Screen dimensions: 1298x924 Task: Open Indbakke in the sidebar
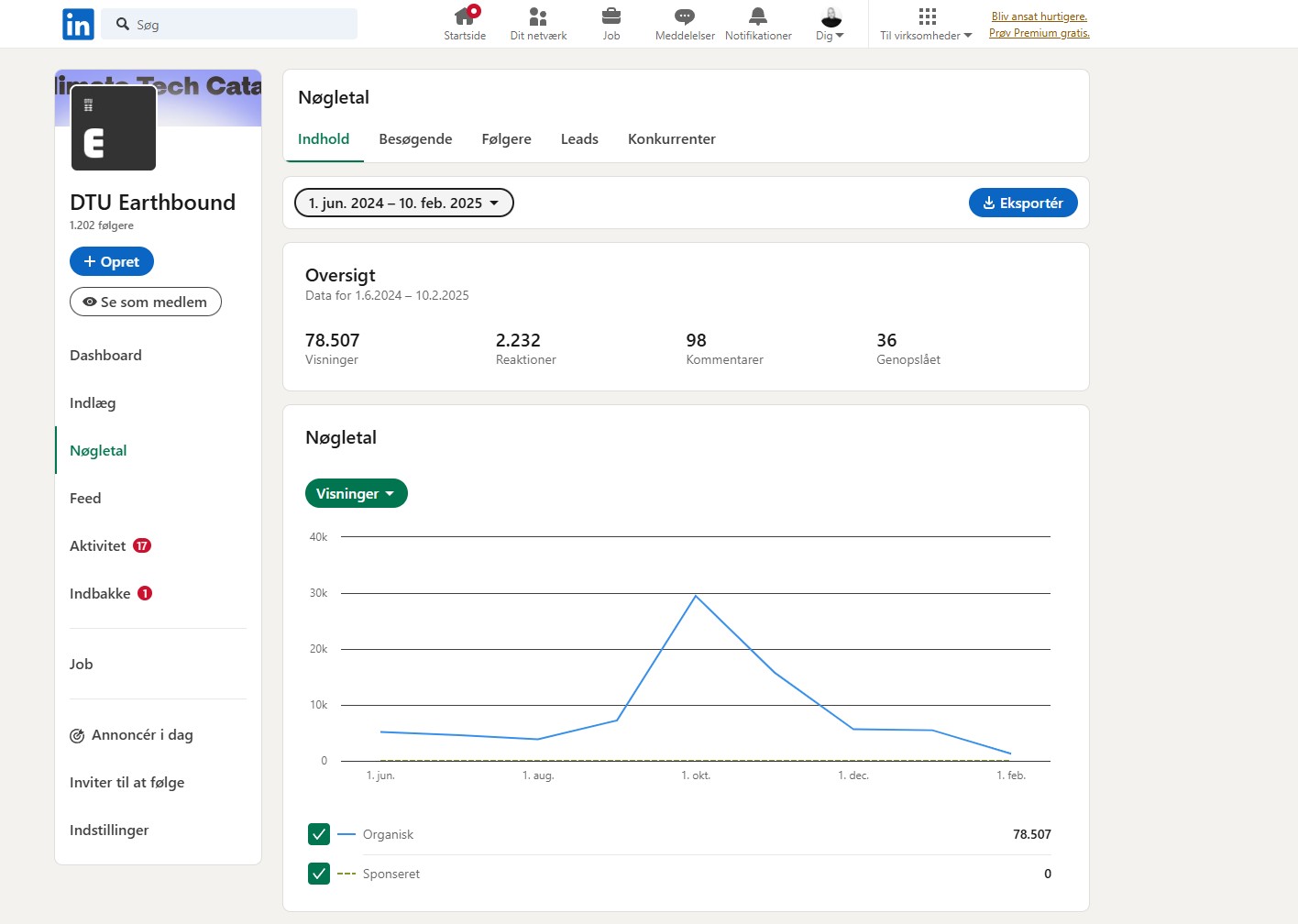(x=100, y=593)
